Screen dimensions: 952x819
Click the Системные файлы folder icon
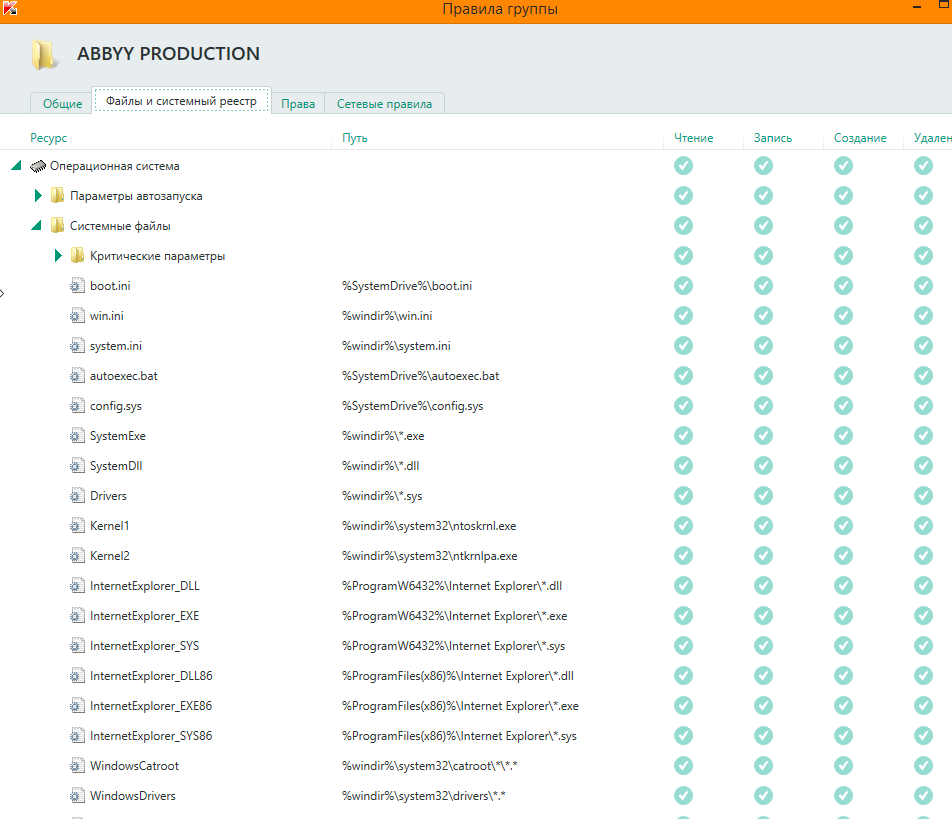[x=57, y=226]
